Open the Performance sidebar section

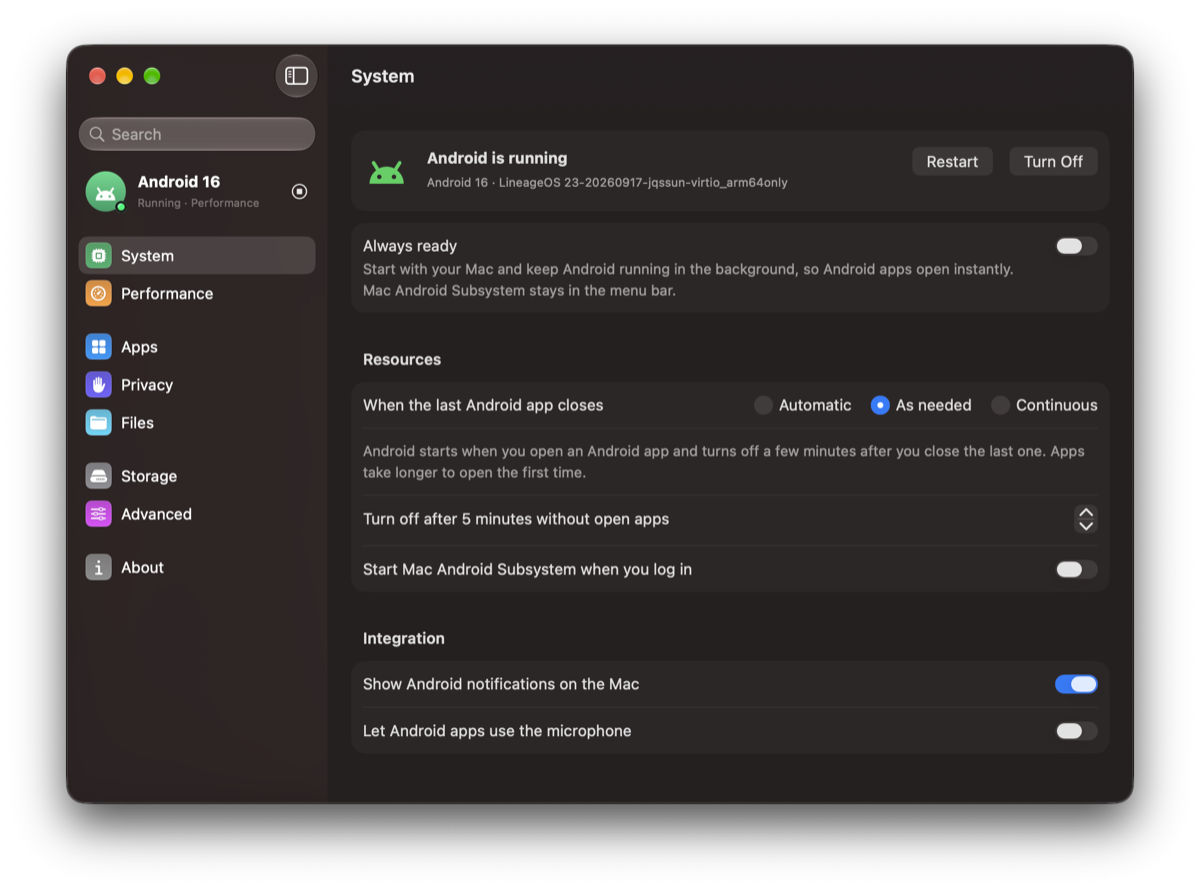[197, 293]
